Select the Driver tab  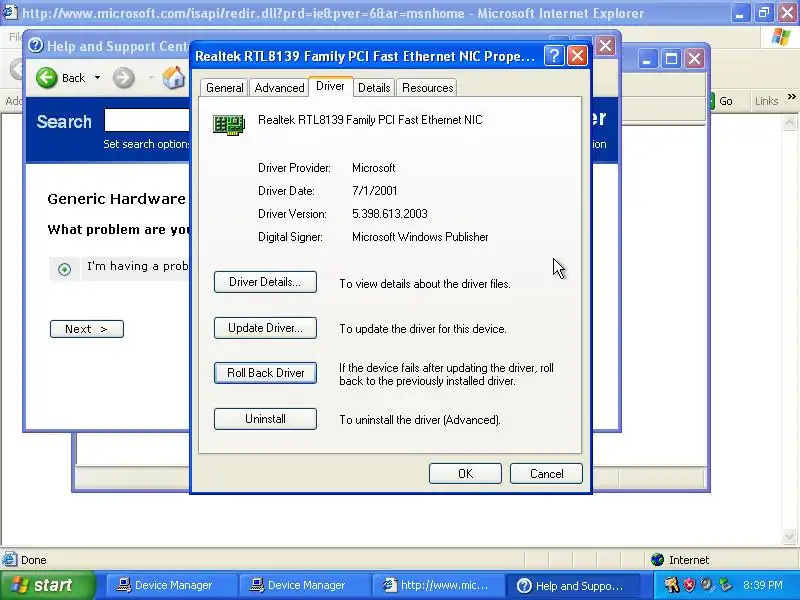pos(330,86)
